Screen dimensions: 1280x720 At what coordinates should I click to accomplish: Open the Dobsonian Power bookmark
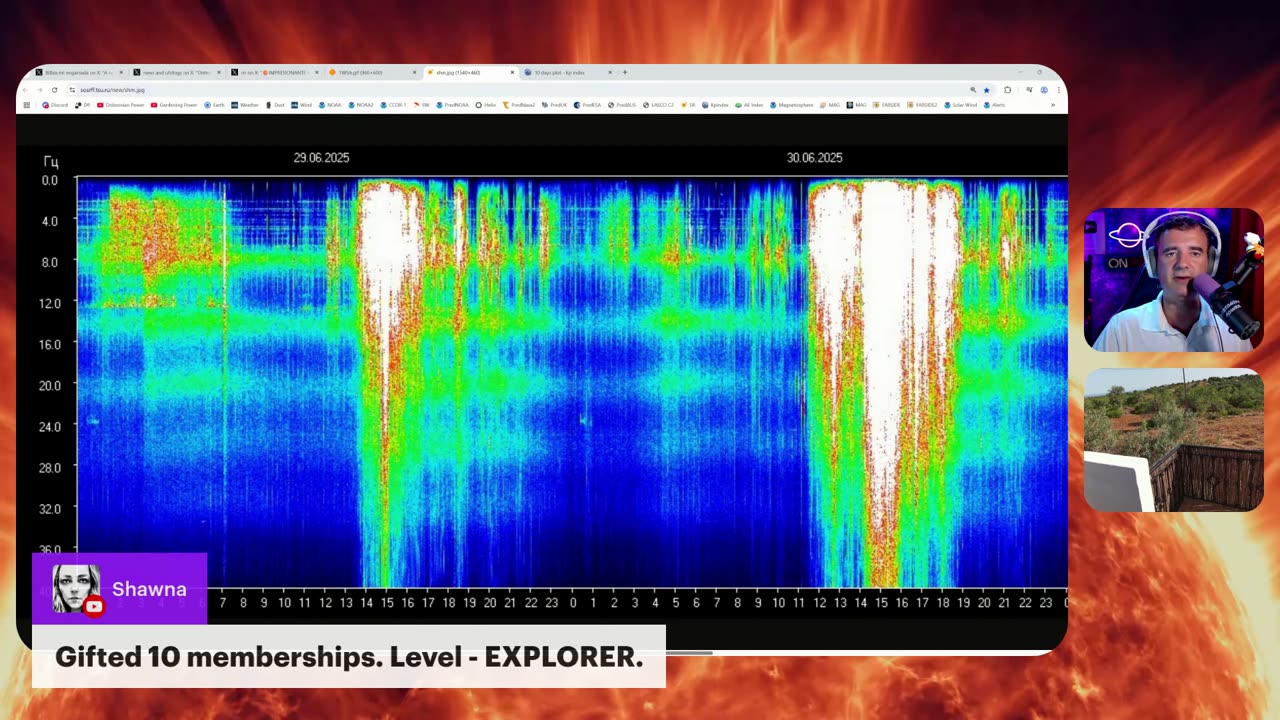pyautogui.click(x=121, y=104)
